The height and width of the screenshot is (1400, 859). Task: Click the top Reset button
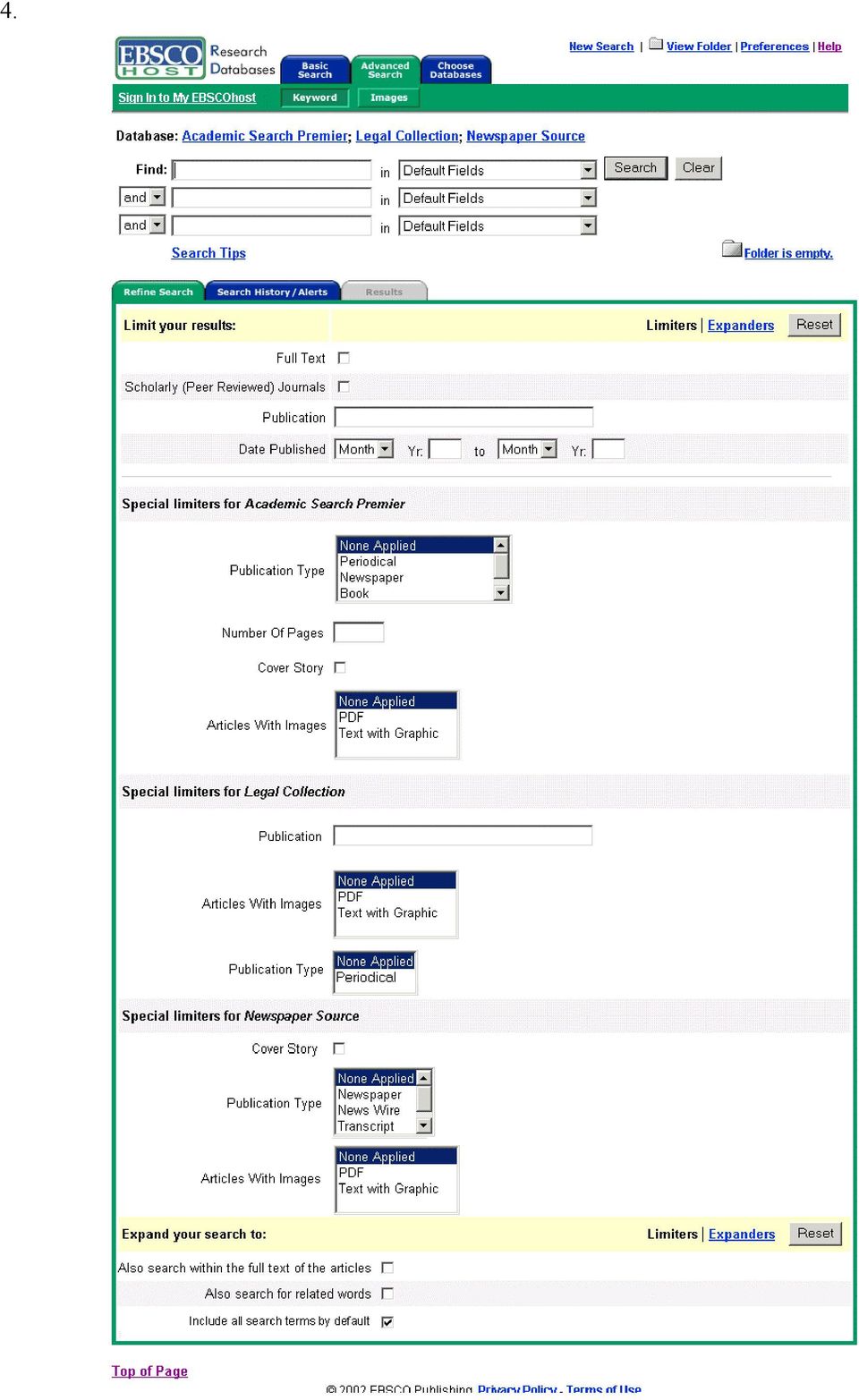pyautogui.click(x=814, y=325)
